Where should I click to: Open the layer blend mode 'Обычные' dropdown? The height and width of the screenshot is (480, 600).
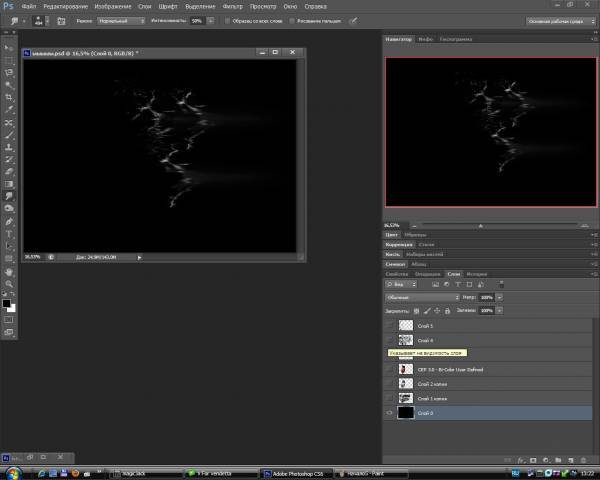tap(422, 297)
